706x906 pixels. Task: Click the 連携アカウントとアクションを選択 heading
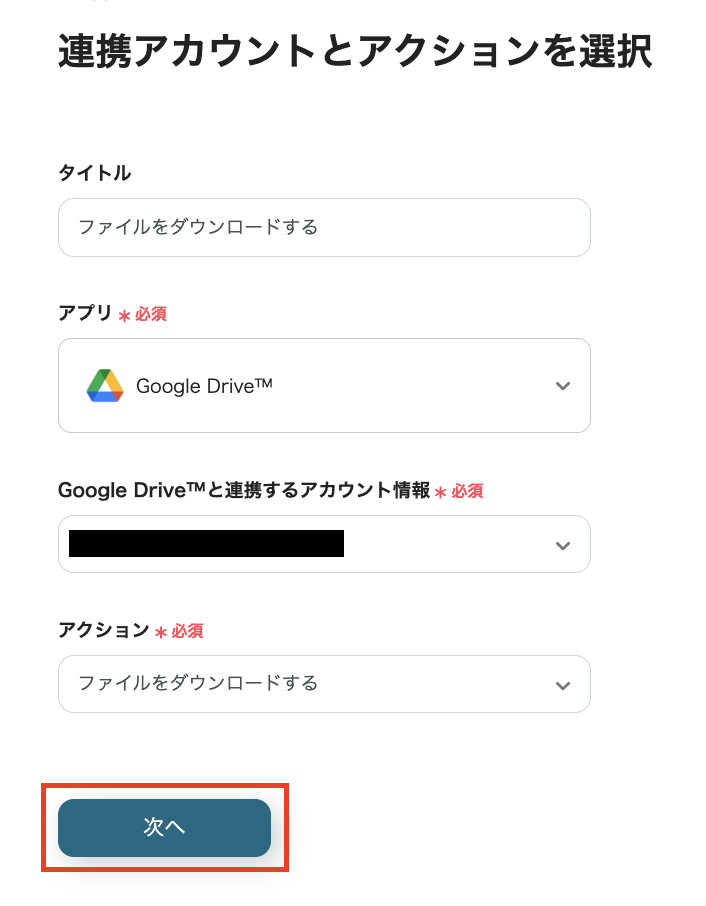tap(355, 52)
